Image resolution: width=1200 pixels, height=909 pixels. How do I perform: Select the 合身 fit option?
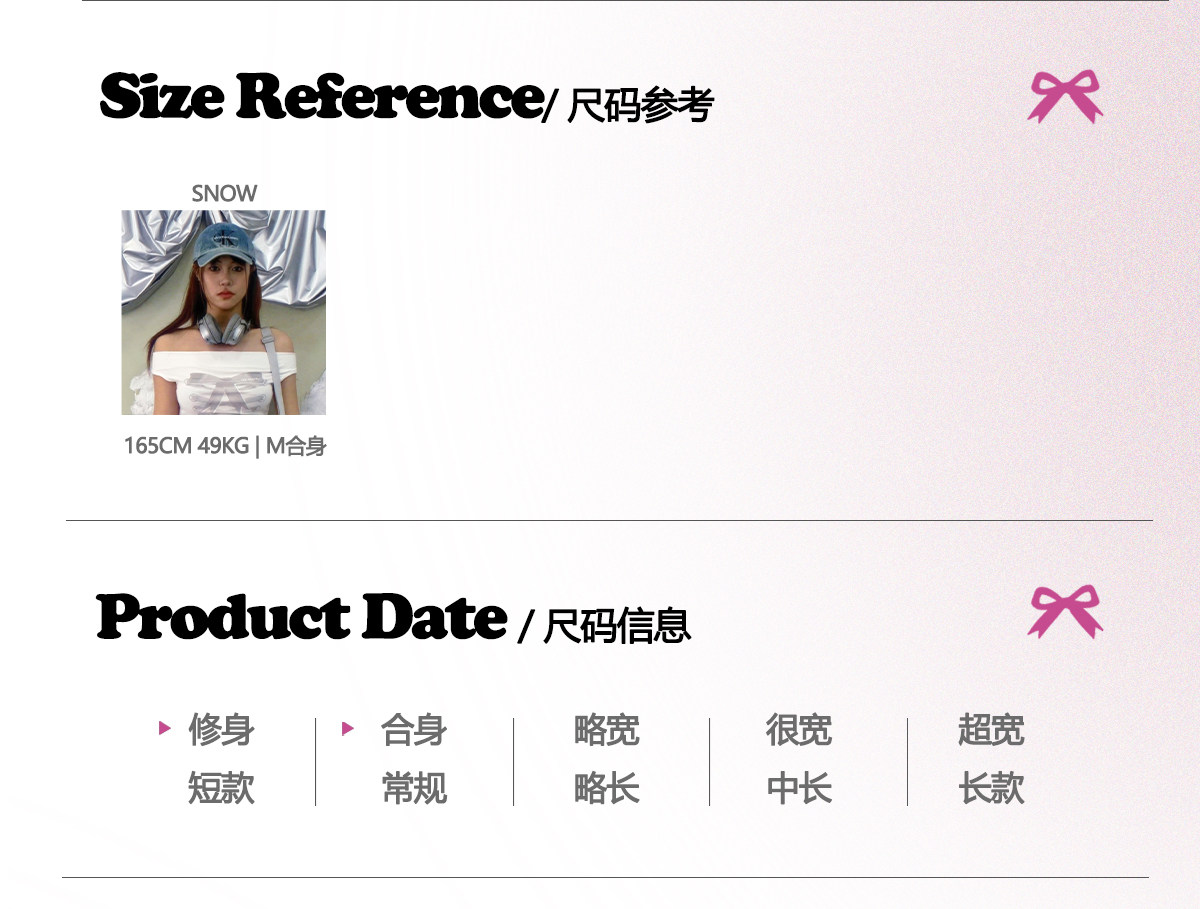[x=413, y=730]
